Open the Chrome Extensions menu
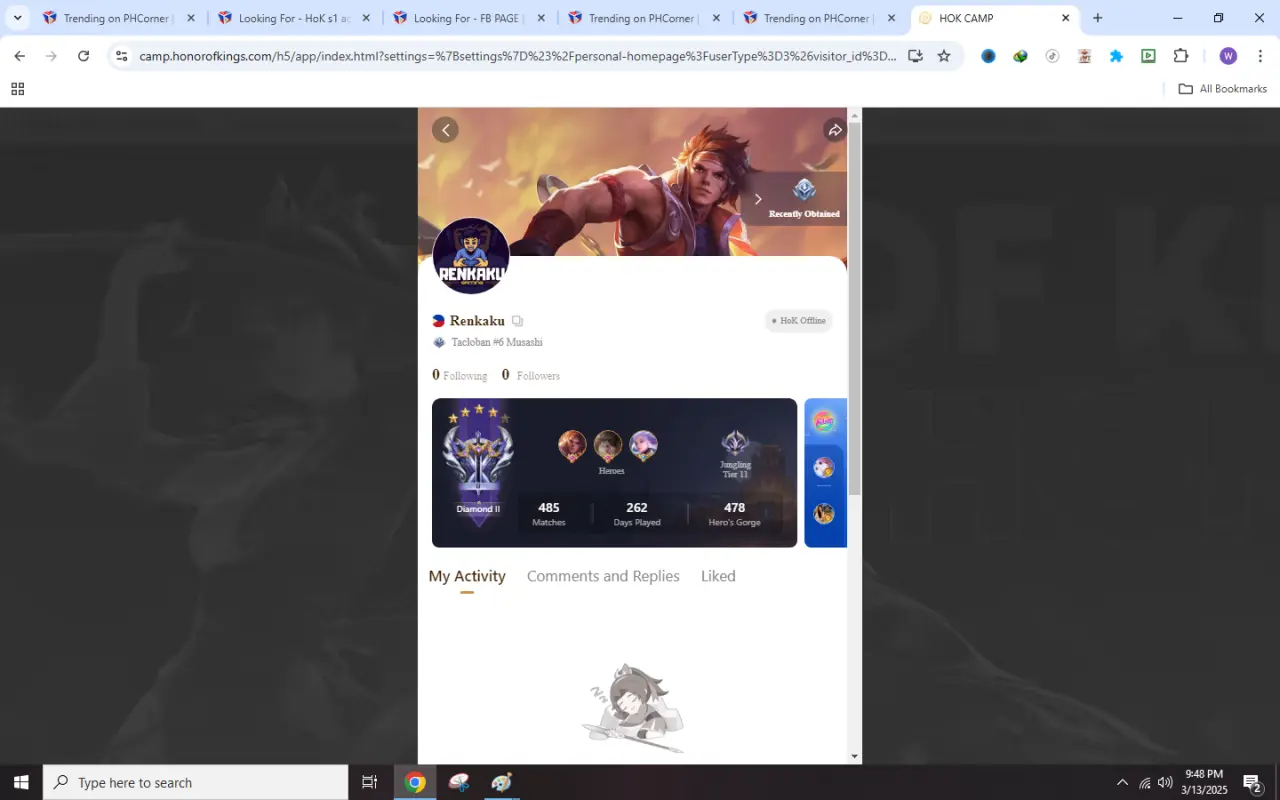The image size is (1280, 800). click(x=1181, y=56)
